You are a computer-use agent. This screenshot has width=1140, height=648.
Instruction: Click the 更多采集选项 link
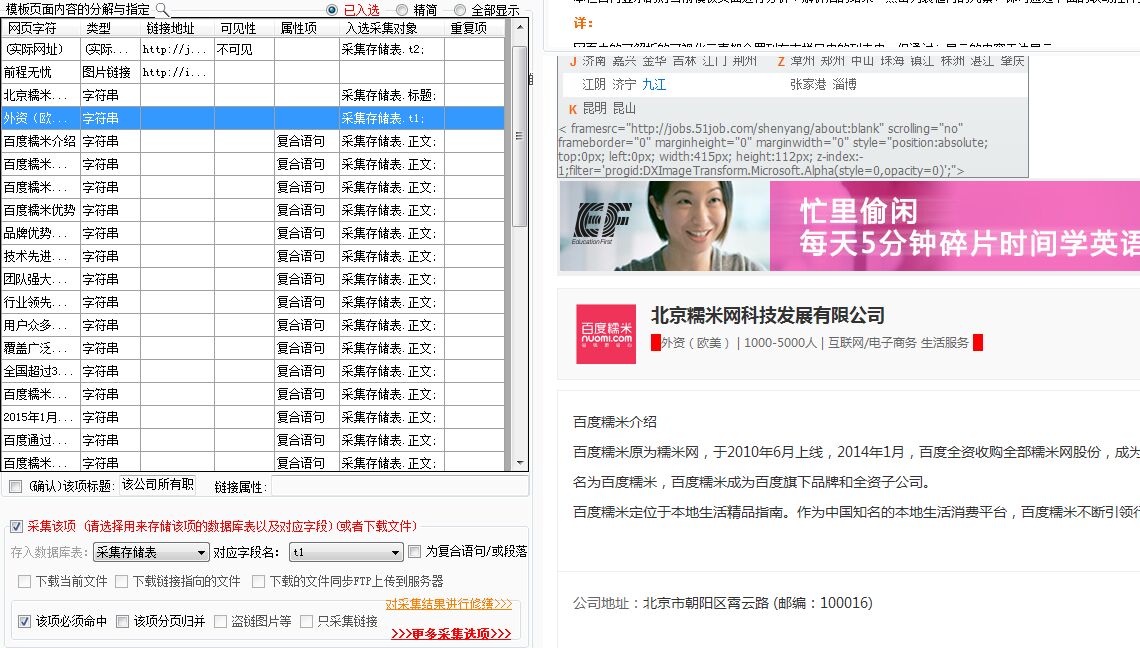451,633
